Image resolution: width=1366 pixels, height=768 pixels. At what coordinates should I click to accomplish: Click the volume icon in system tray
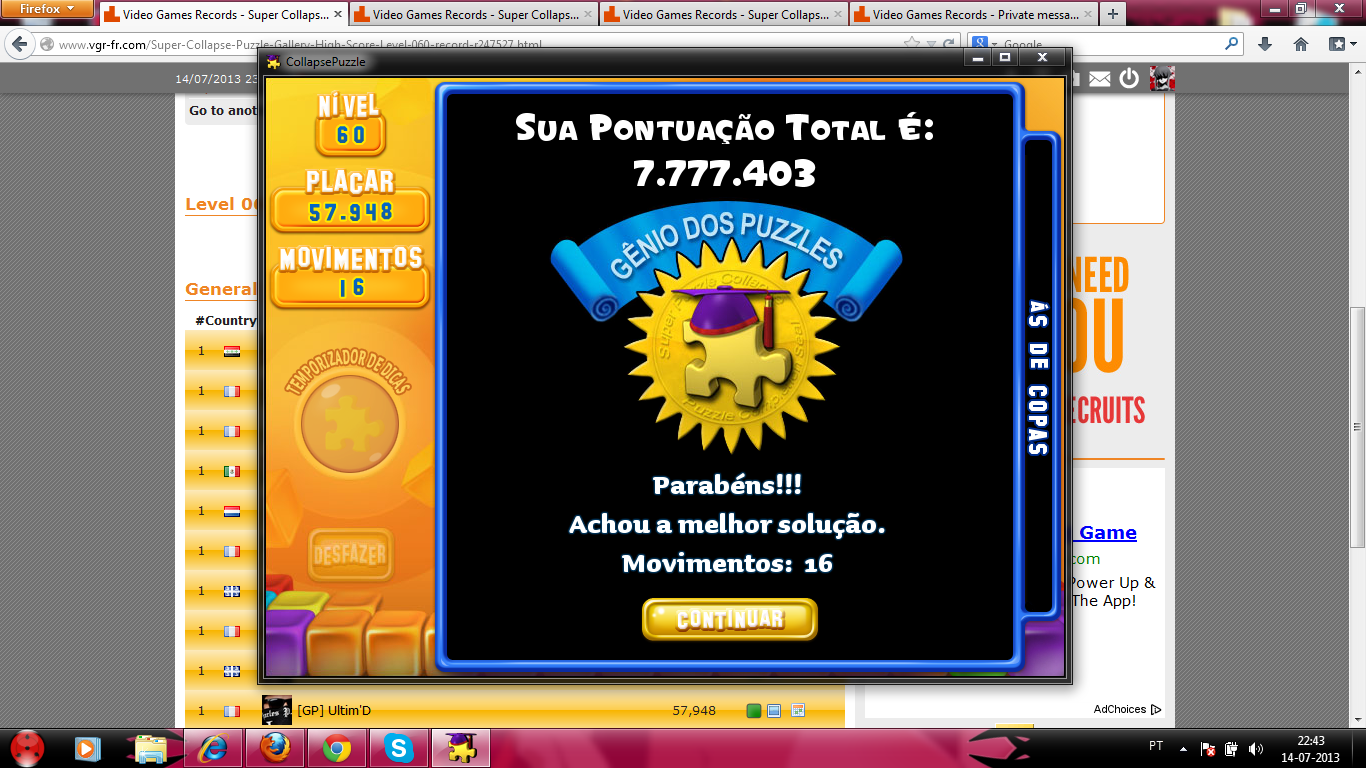pos(1256,748)
